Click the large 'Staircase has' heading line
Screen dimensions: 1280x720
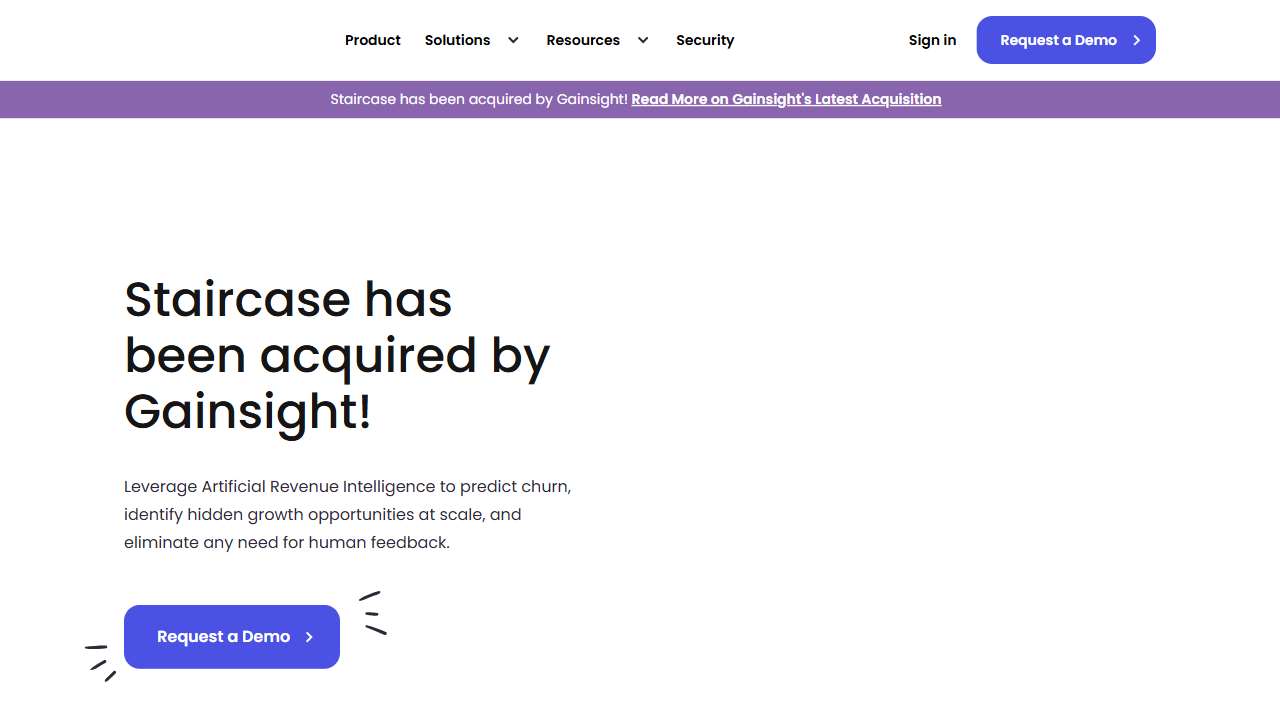(288, 299)
